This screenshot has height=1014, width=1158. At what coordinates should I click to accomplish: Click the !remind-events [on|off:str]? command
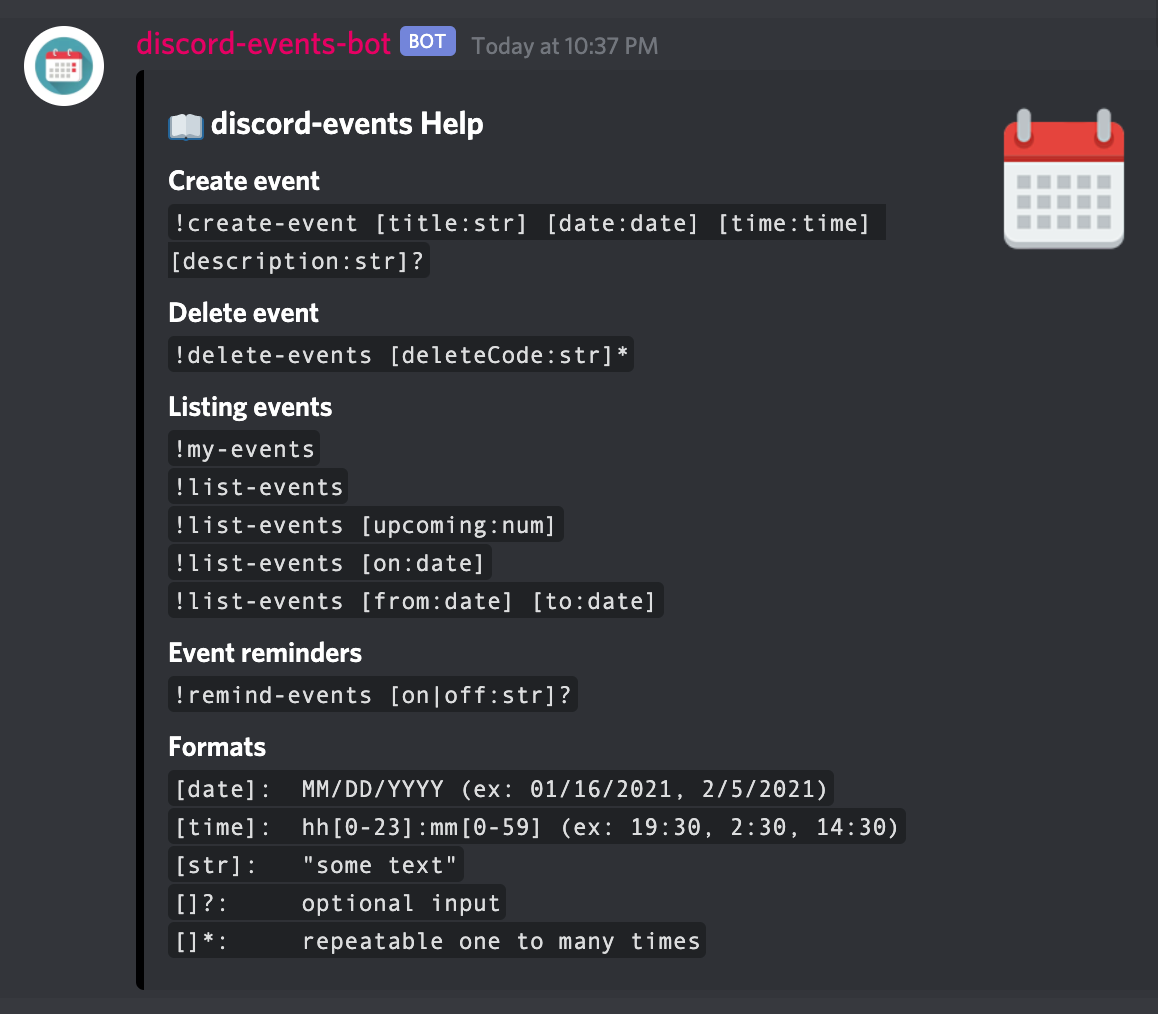pyautogui.click(x=373, y=694)
